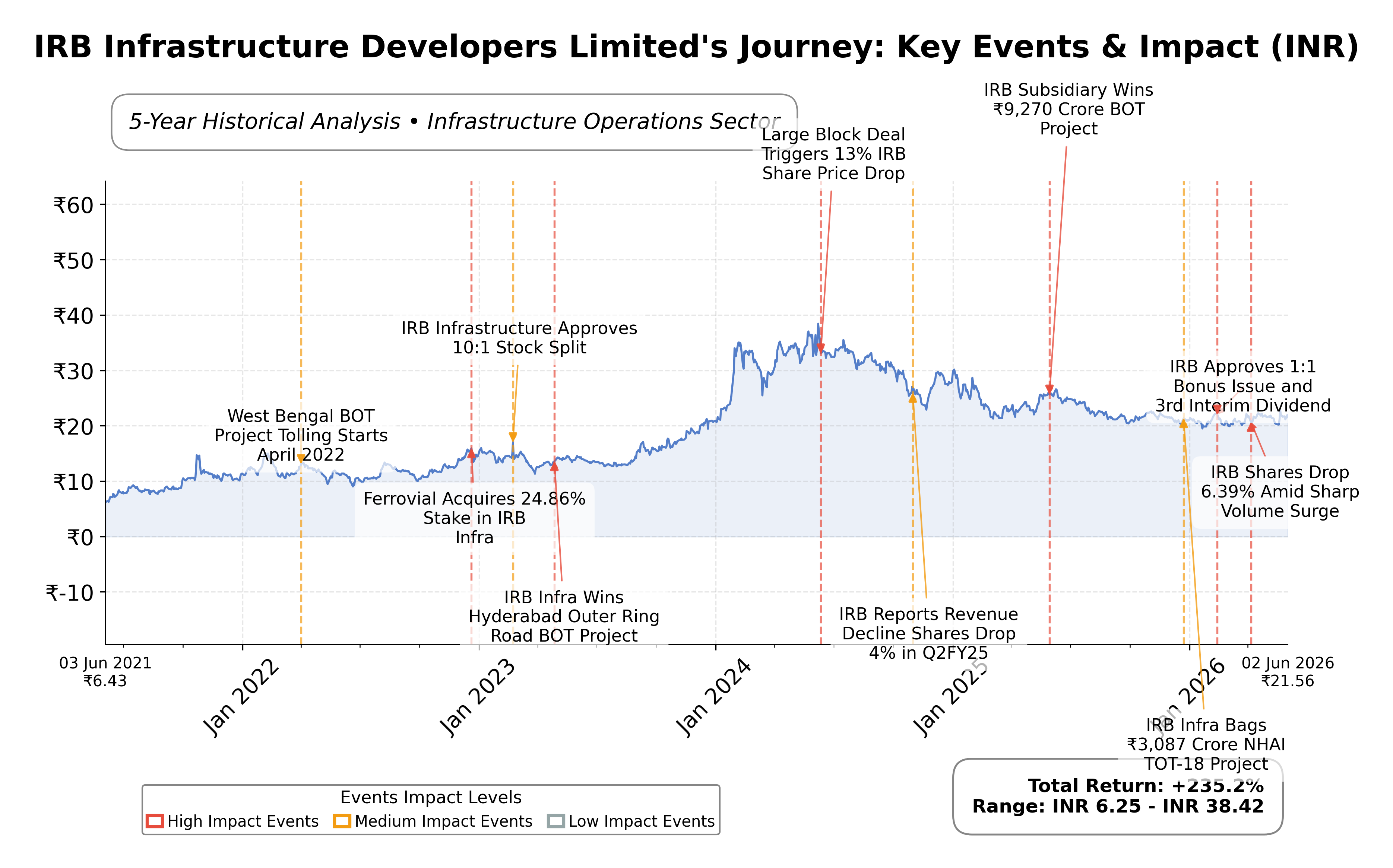Click the red marker at the block deal drop
Screen dimensions: 1393x868
tap(820, 349)
